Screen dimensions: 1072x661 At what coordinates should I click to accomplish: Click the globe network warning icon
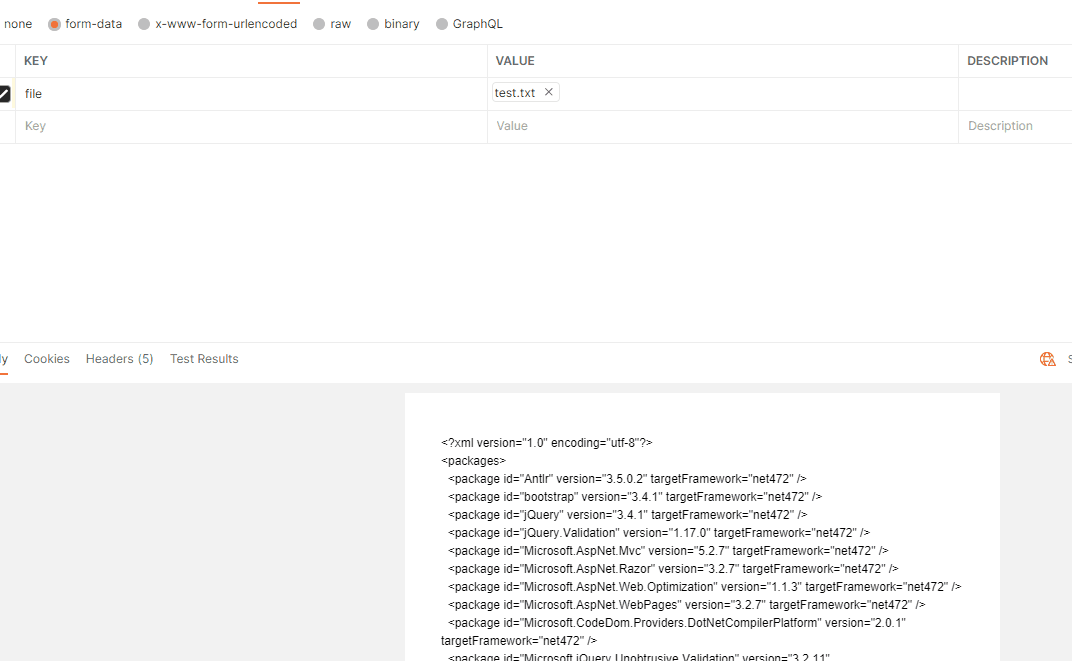1047,359
